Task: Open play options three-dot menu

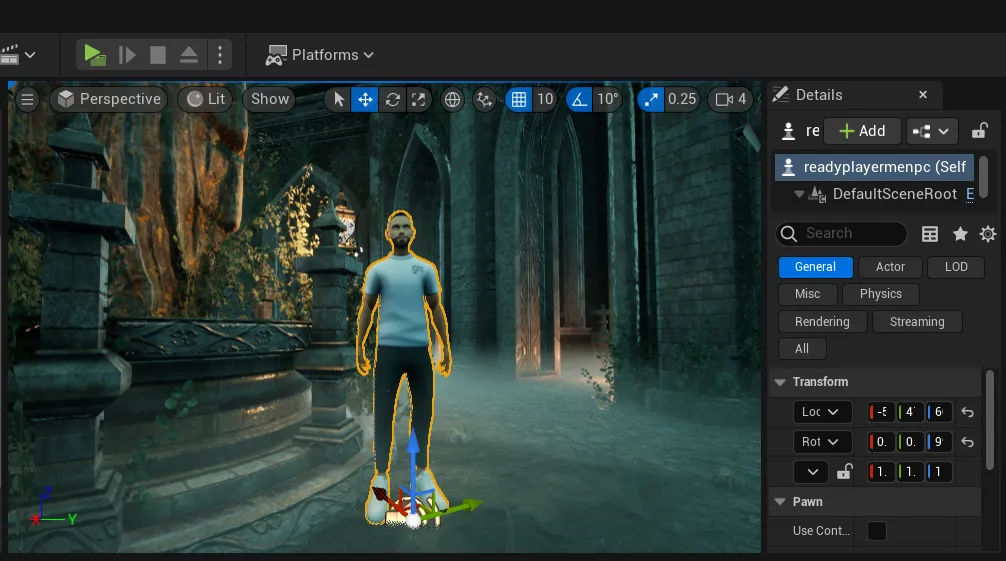Action: [220, 55]
